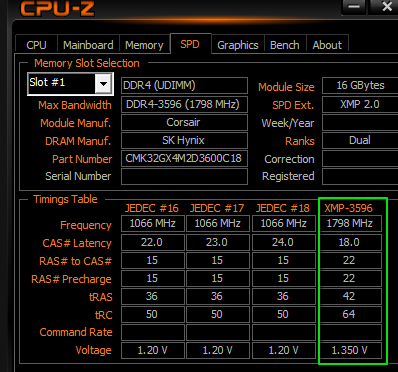Minimize the CPU-Z window
The width and height of the screenshot is (398, 372).
[x=354, y=7]
